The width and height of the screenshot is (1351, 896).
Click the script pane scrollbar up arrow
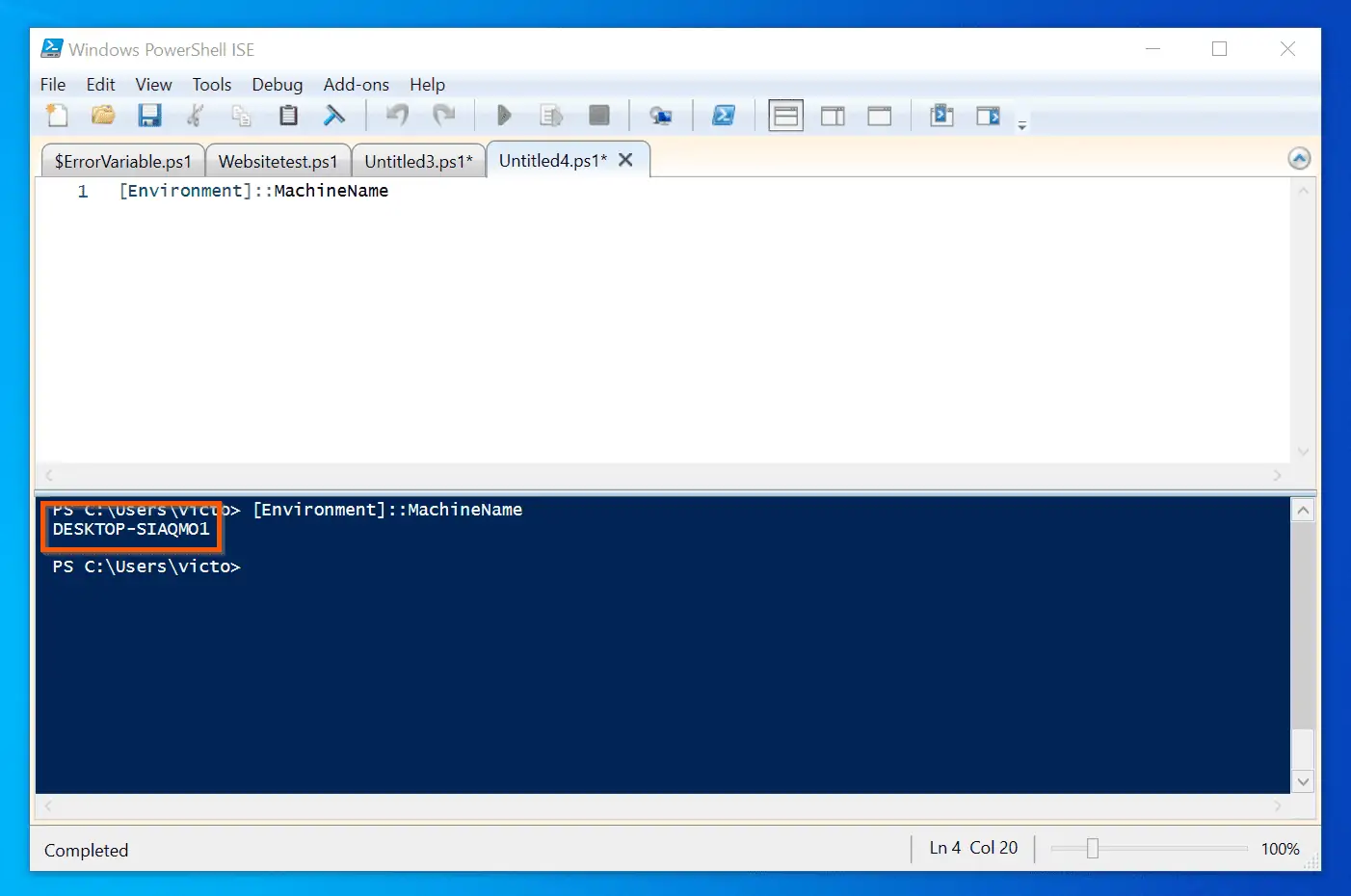[1303, 191]
